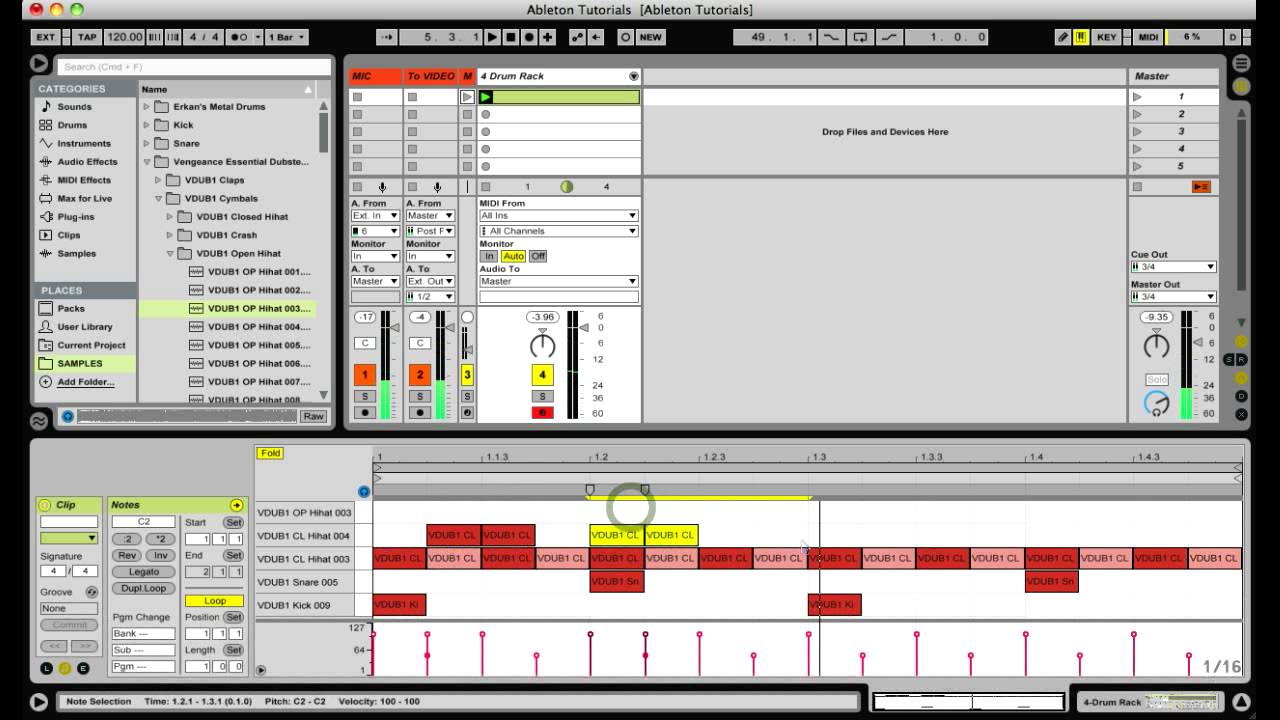Click the Add Folder link

pyautogui.click(x=85, y=382)
